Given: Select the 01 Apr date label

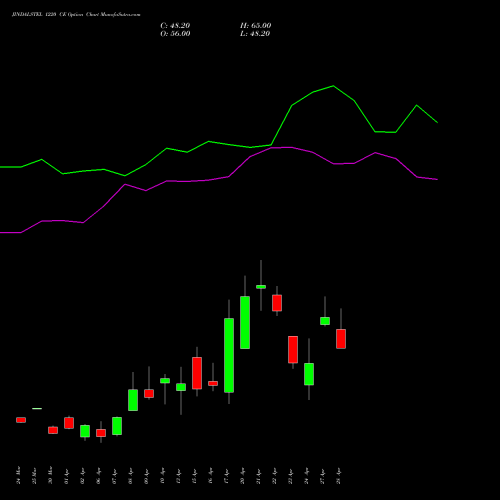Looking at the screenshot, I should [x=66, y=476].
